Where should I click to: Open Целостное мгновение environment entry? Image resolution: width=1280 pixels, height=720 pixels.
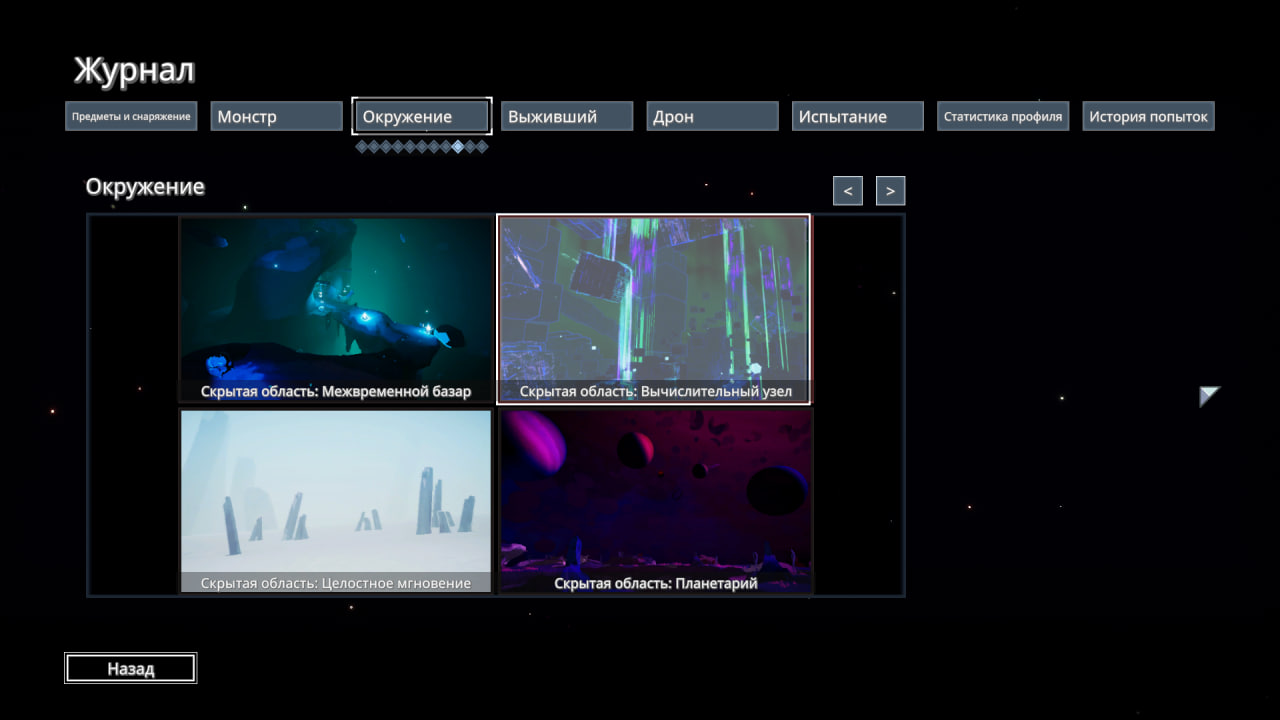(x=336, y=500)
